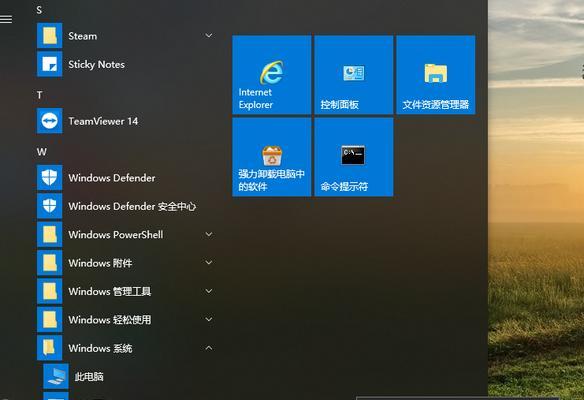Jump via the T letter header
This screenshot has width=584, height=400.
point(39,95)
